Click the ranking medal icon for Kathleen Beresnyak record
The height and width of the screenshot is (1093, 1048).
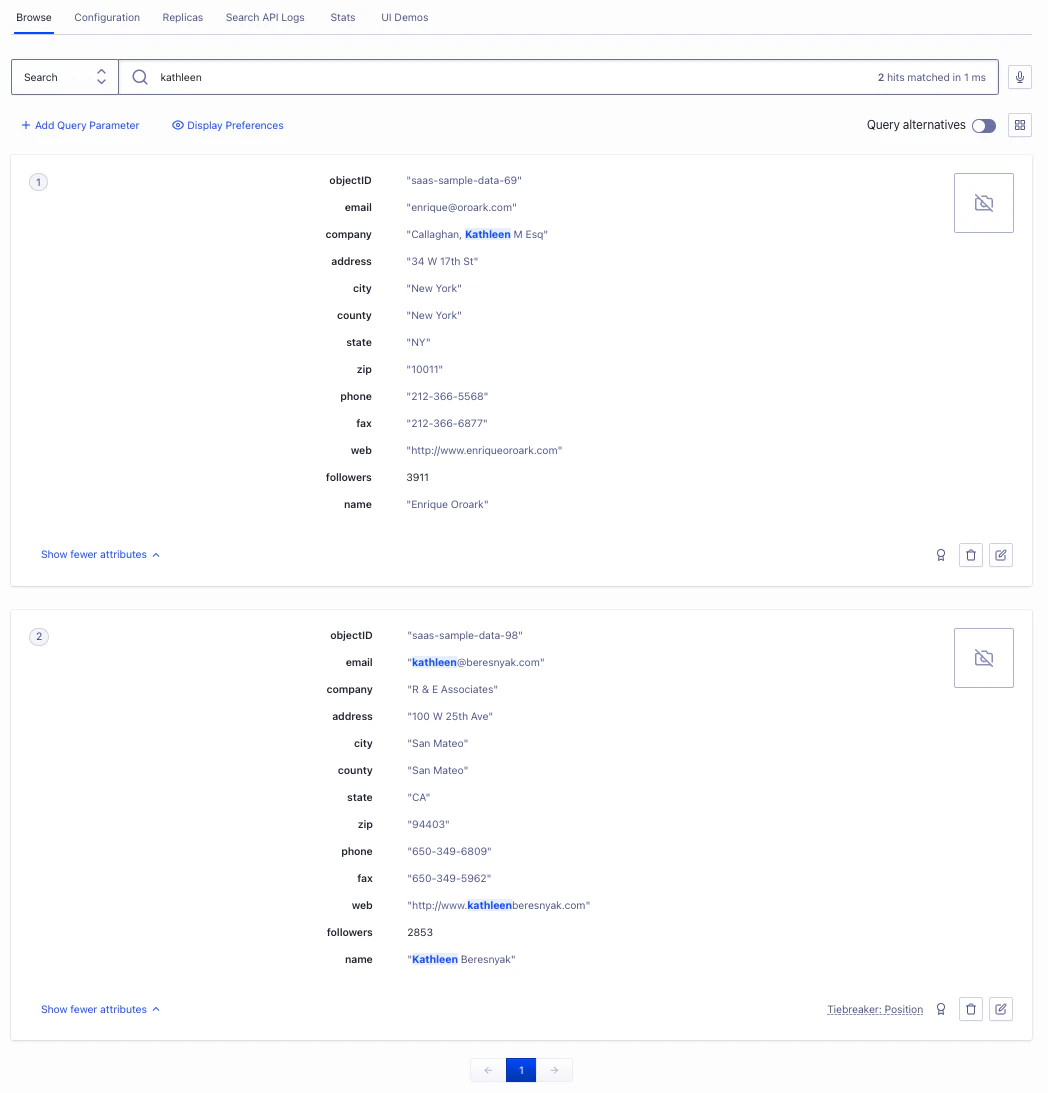(x=941, y=1009)
